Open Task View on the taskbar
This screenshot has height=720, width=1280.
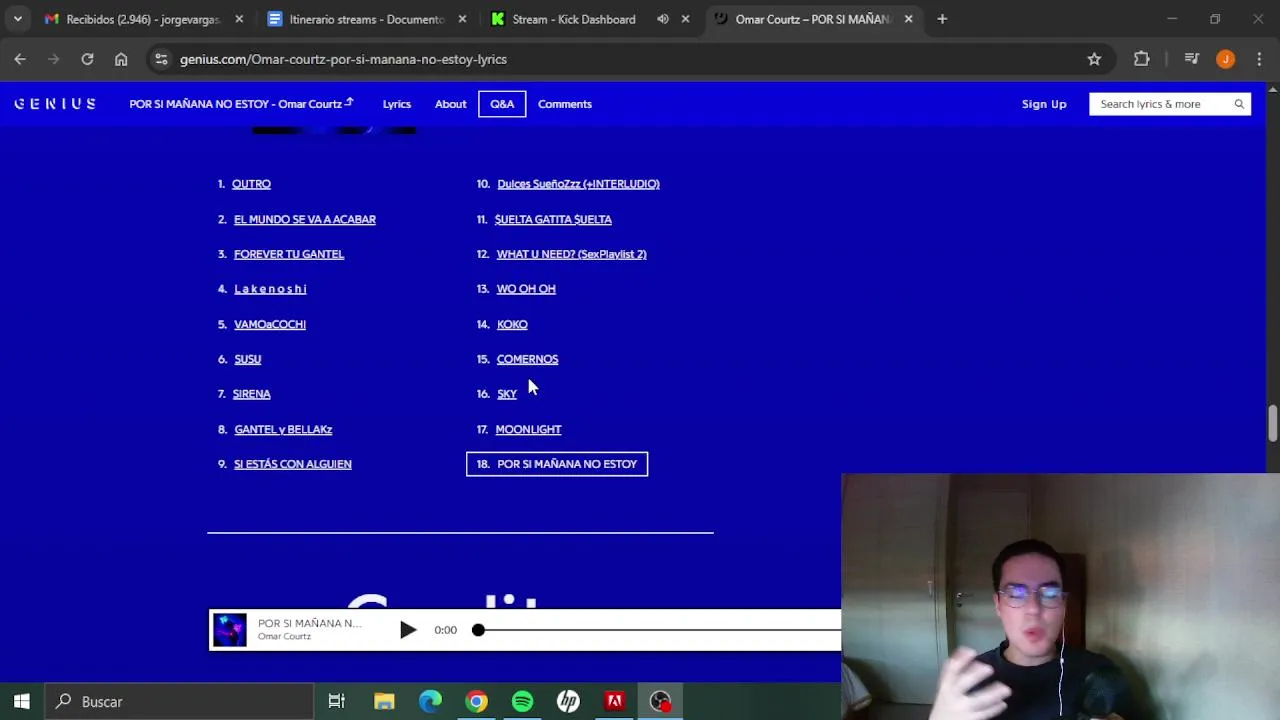point(337,702)
